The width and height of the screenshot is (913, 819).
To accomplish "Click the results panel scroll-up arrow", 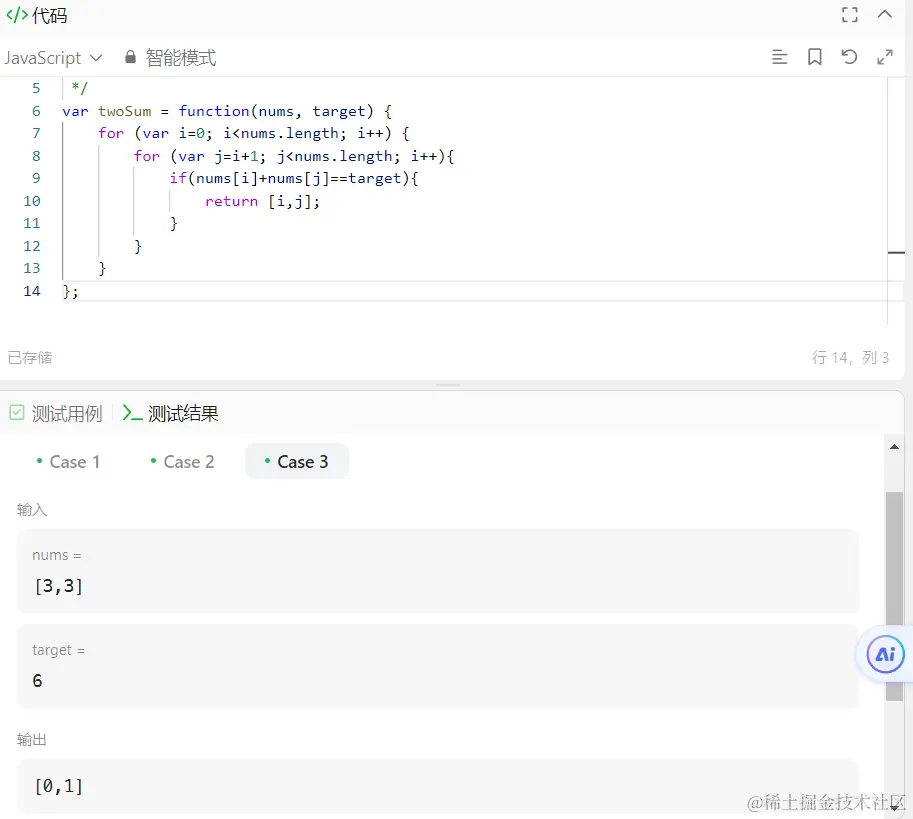I will click(894, 447).
